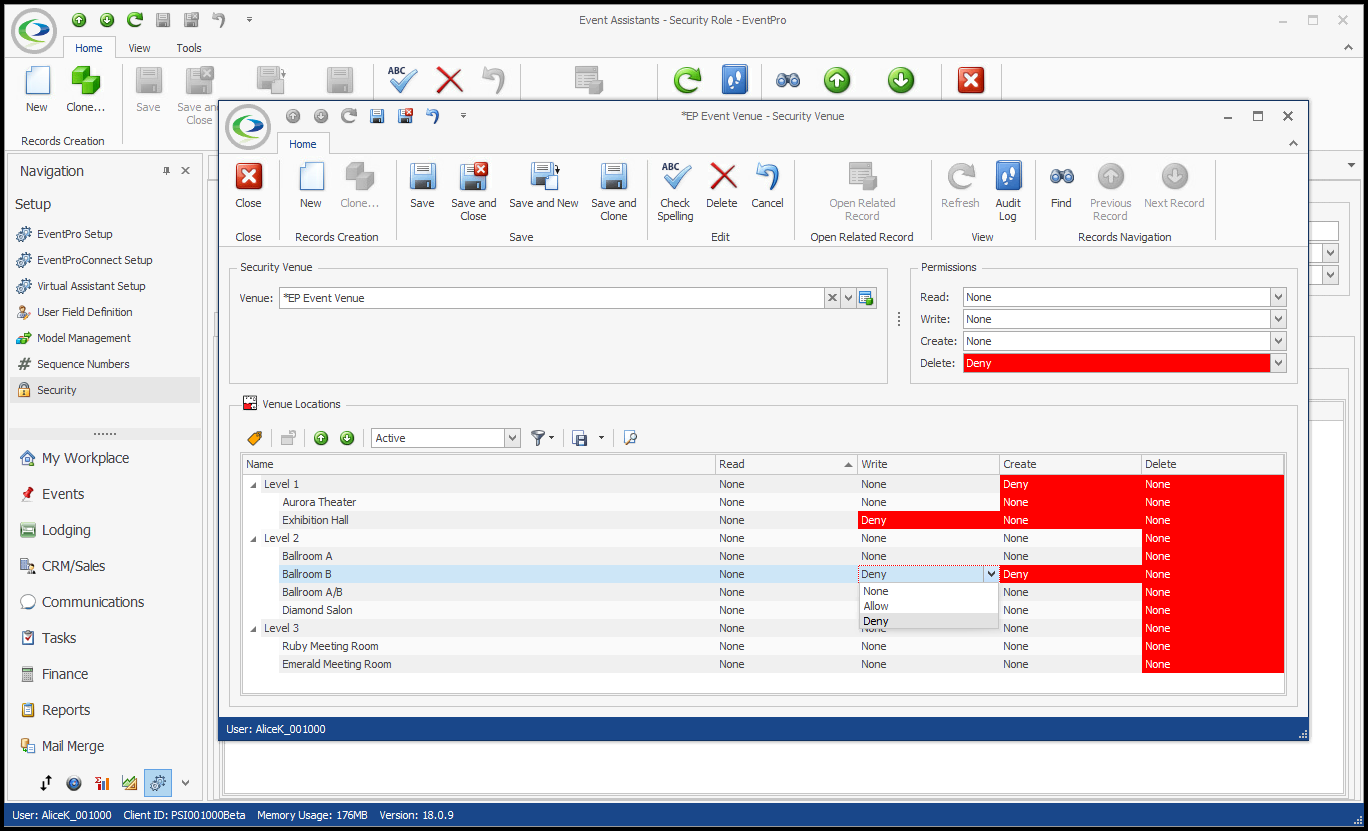This screenshot has height=831, width=1368.
Task: Open EventProConnect Setup in Navigation
Action: (95, 260)
